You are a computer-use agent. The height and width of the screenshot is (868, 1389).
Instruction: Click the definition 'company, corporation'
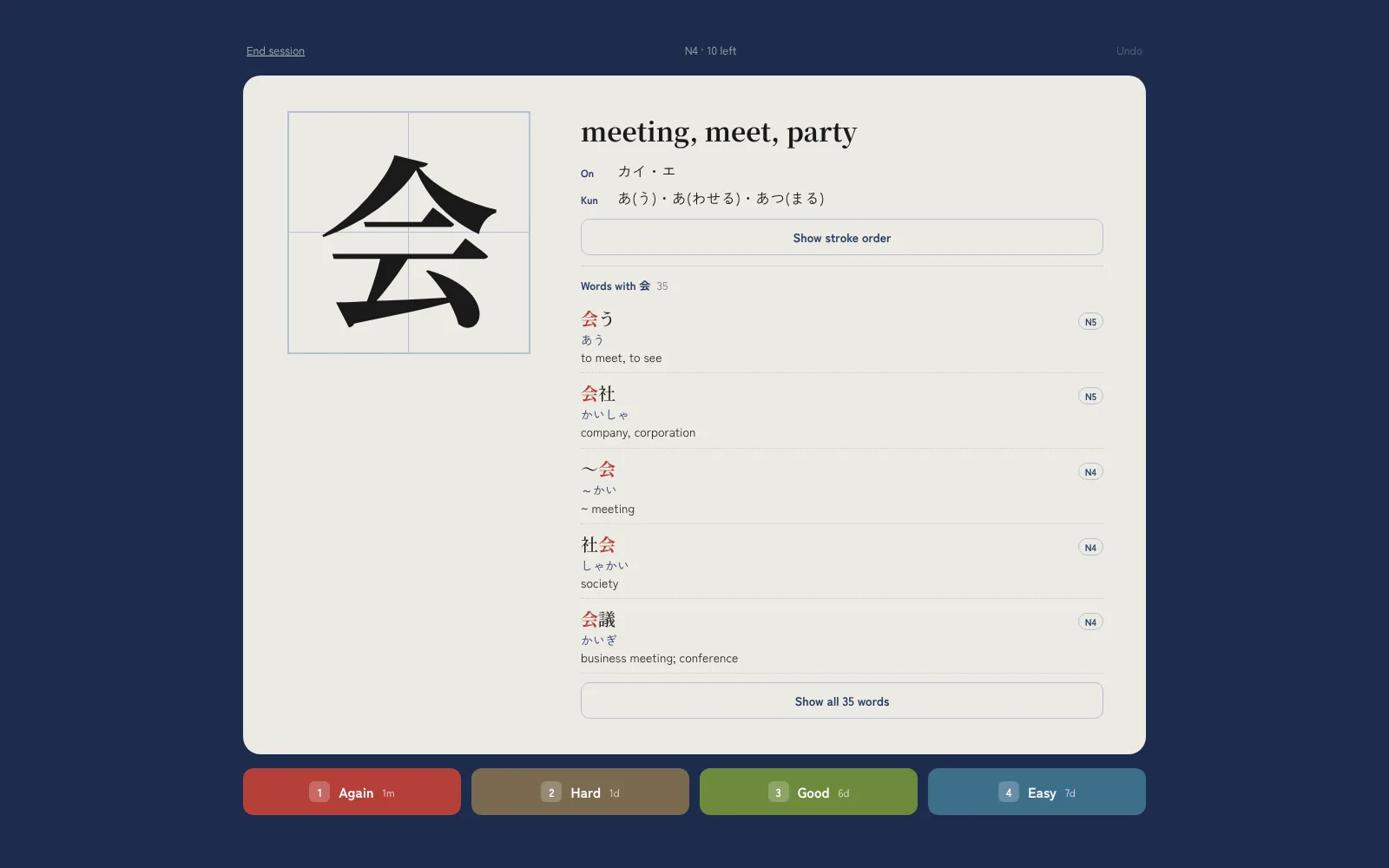(x=638, y=433)
